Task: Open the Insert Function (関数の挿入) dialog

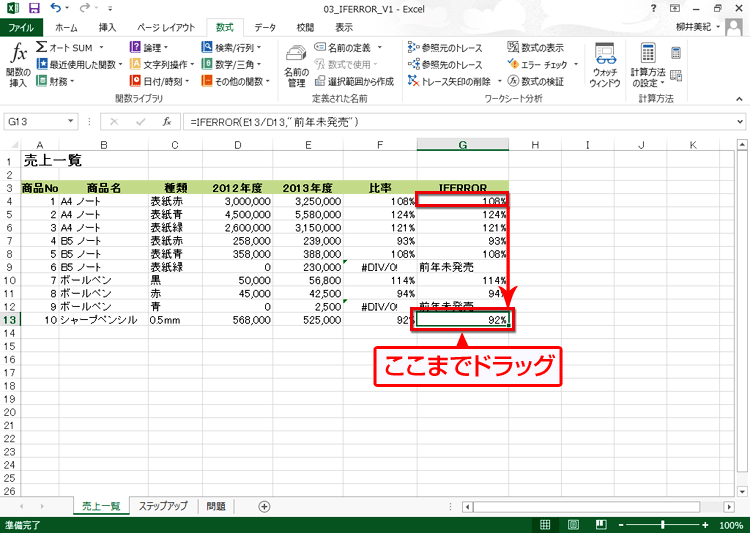Action: 18,65
